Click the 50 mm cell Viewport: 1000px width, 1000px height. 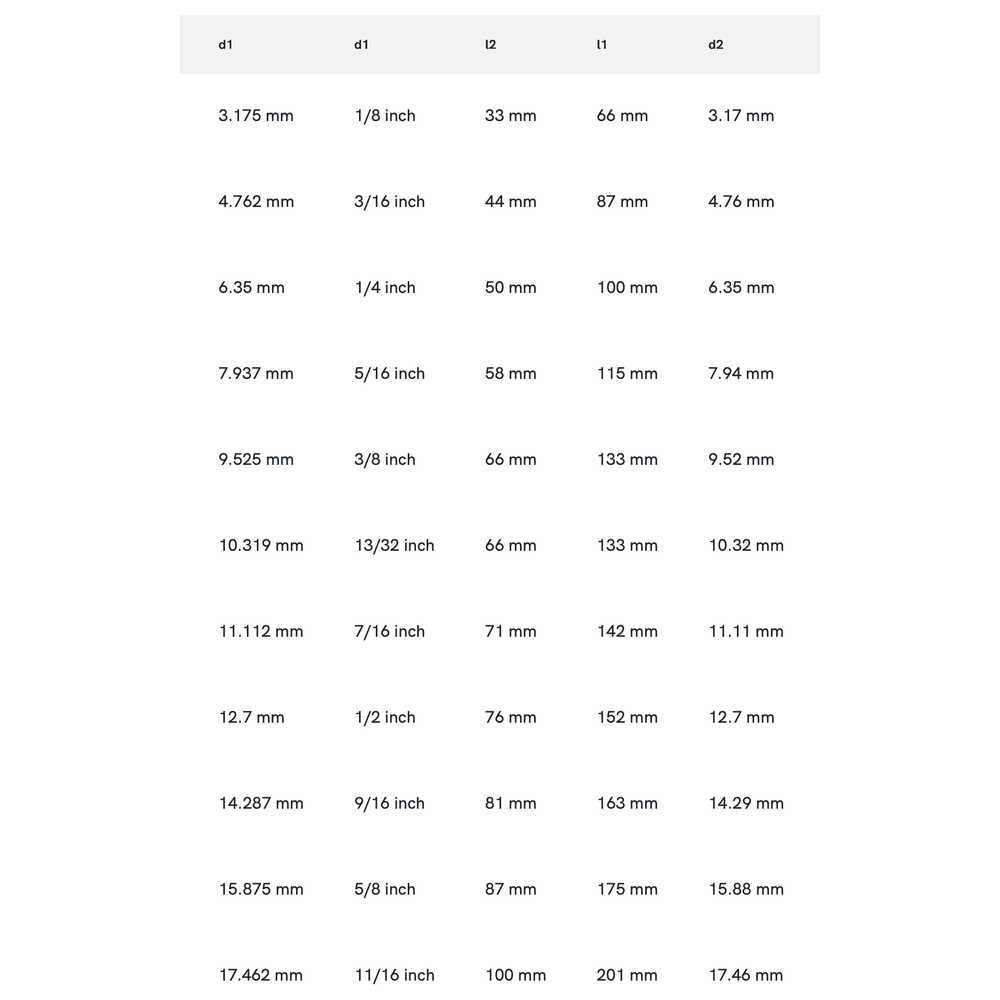(x=510, y=288)
